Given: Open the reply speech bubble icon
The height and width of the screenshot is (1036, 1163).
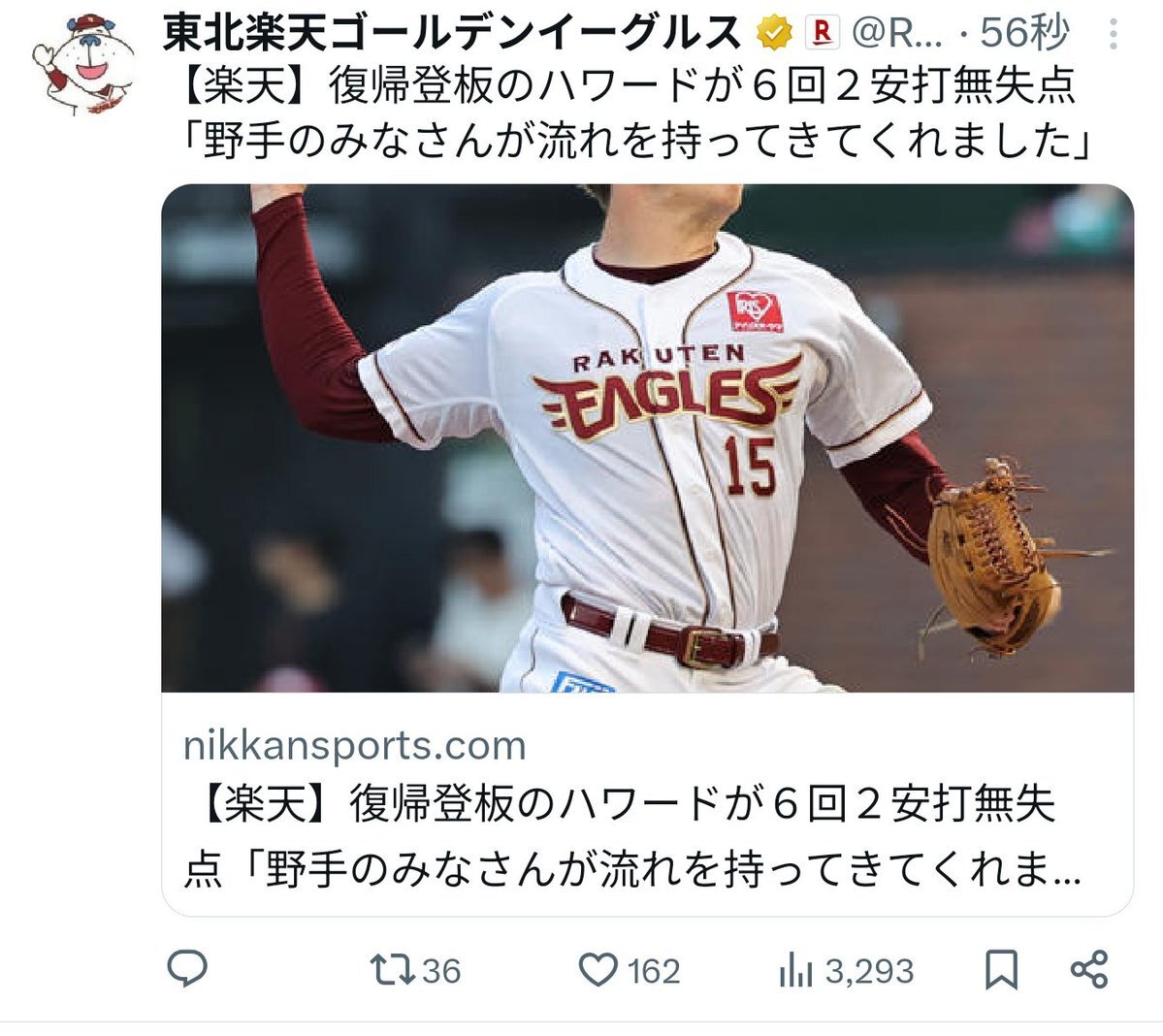Looking at the screenshot, I should 187,969.
